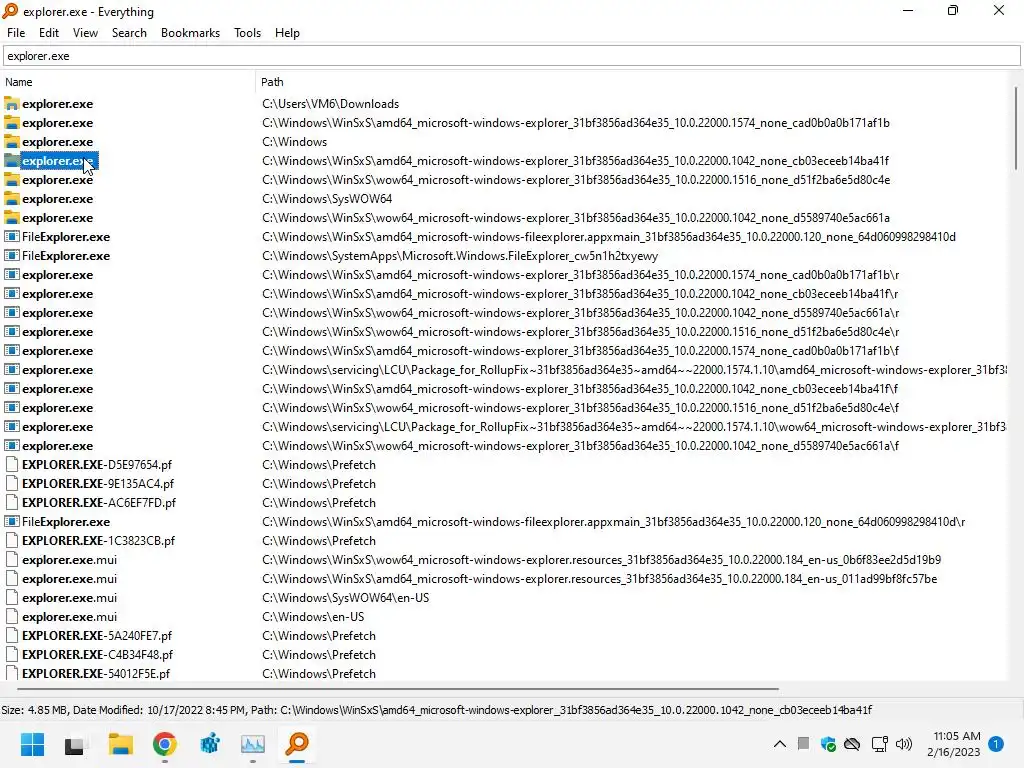The width and height of the screenshot is (1024, 768).
Task: Click the icon of EXPLORER.EXE-AC6EF7FD.pf
Action: pyautogui.click(x=12, y=503)
